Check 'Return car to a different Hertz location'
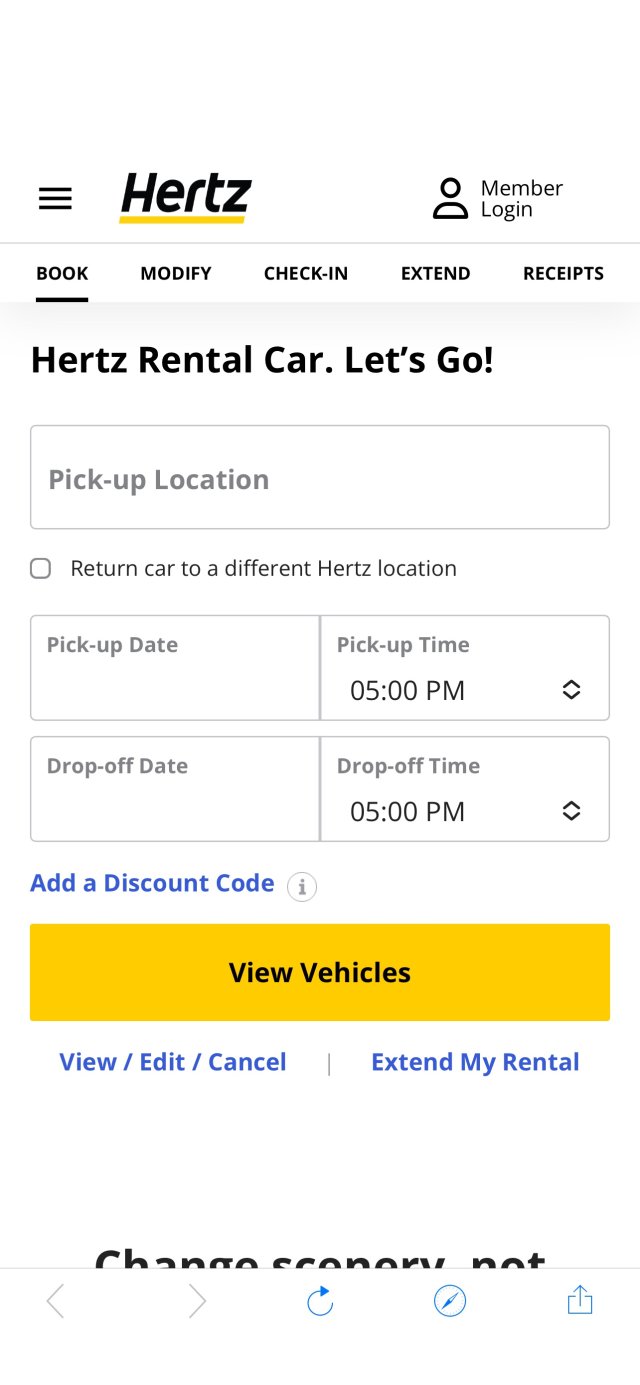The image size is (640, 1385). (40, 568)
